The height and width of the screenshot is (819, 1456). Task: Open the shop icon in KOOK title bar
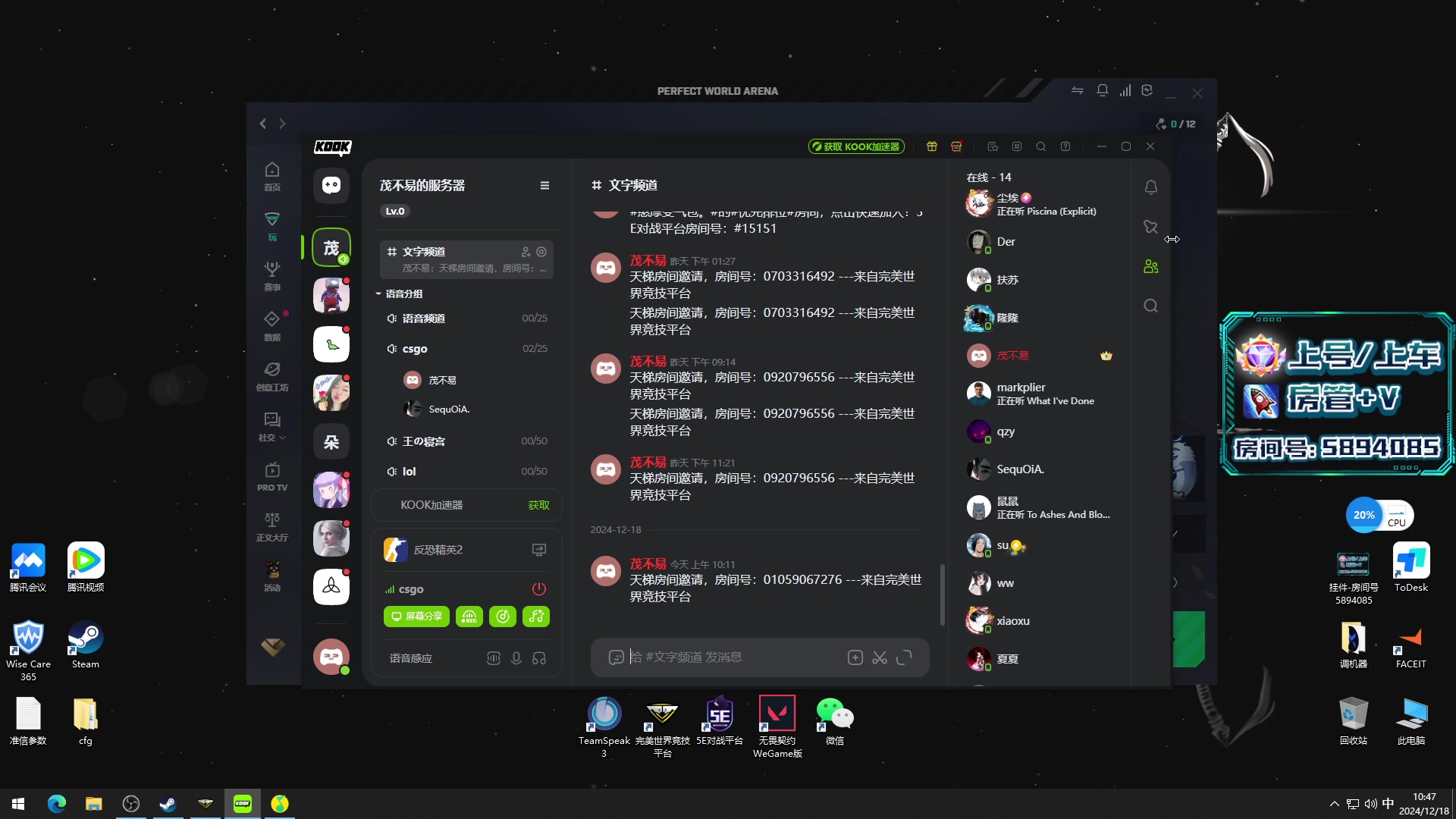[956, 146]
